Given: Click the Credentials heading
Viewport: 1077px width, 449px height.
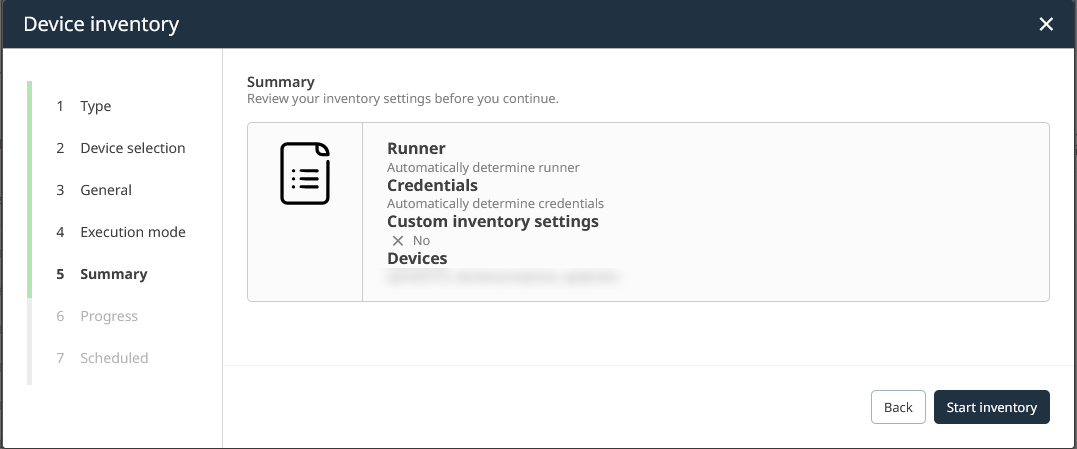Looking at the screenshot, I should click(432, 185).
